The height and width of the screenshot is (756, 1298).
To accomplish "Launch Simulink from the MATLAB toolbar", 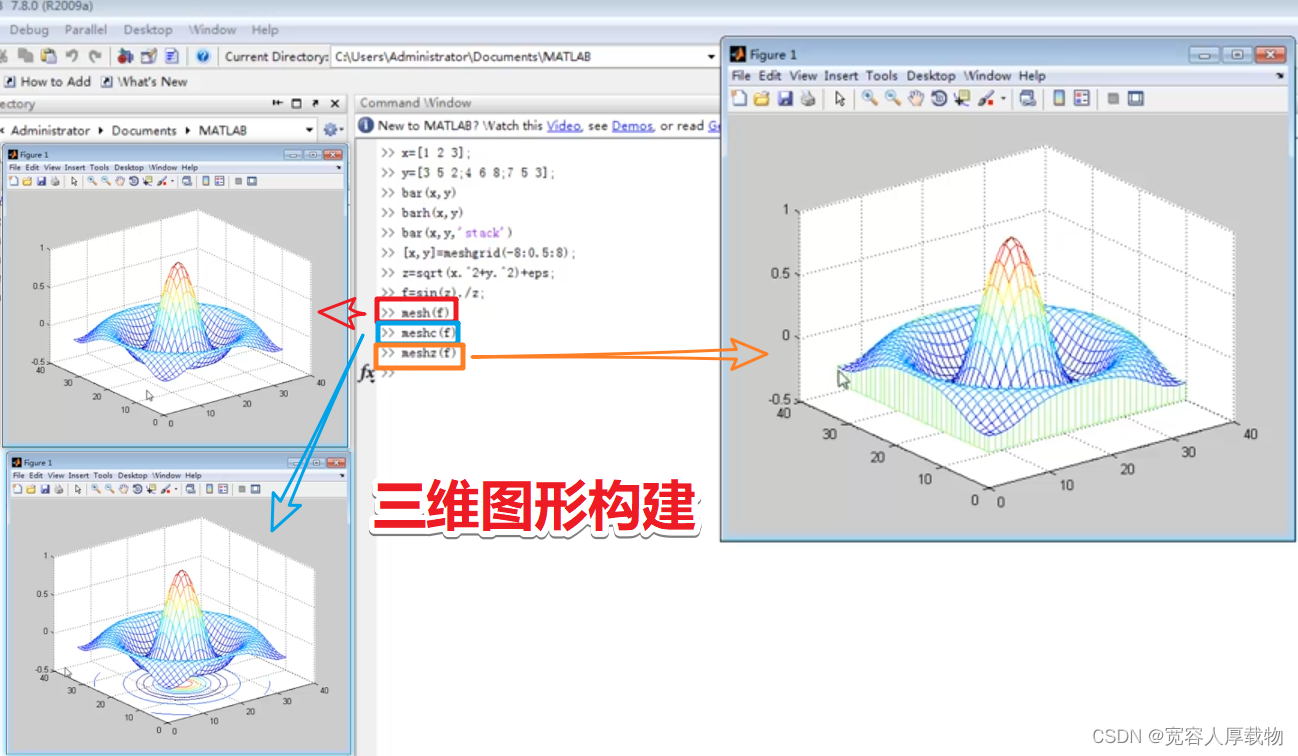I will point(125,56).
